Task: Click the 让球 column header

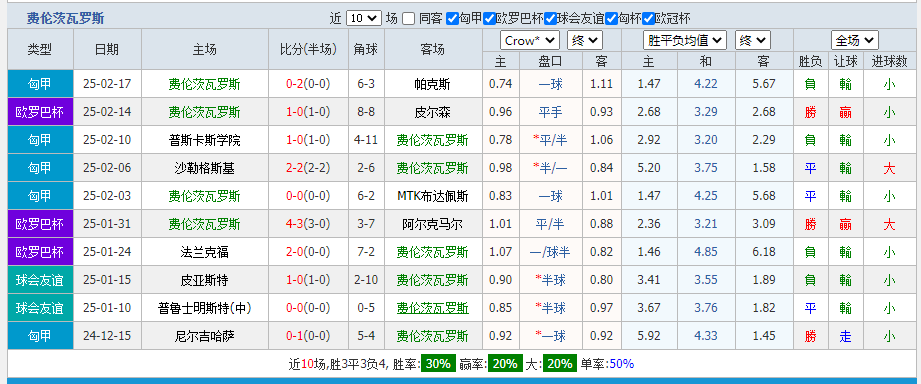Action: coord(846,61)
